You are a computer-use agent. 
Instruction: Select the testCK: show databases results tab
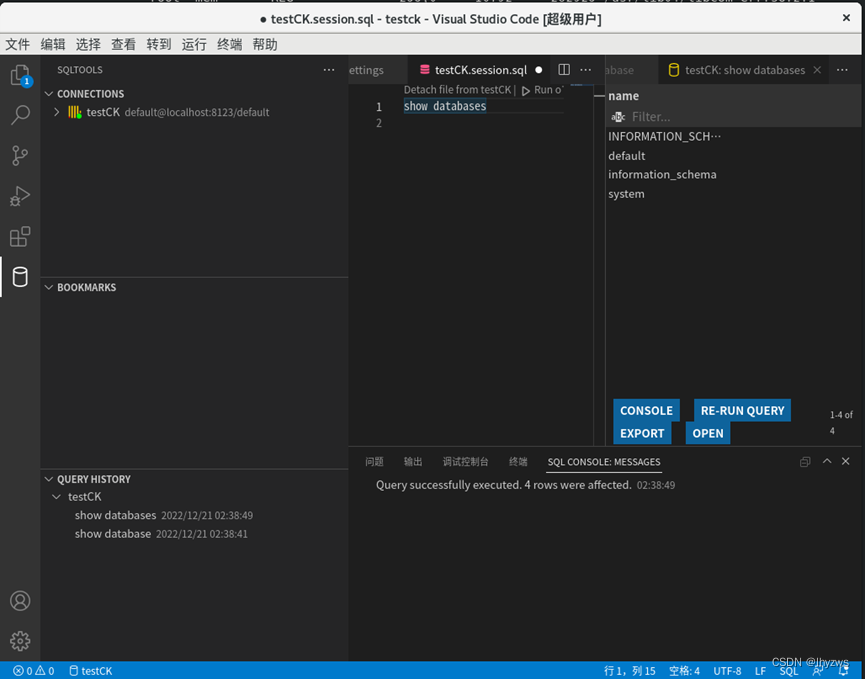[744, 70]
